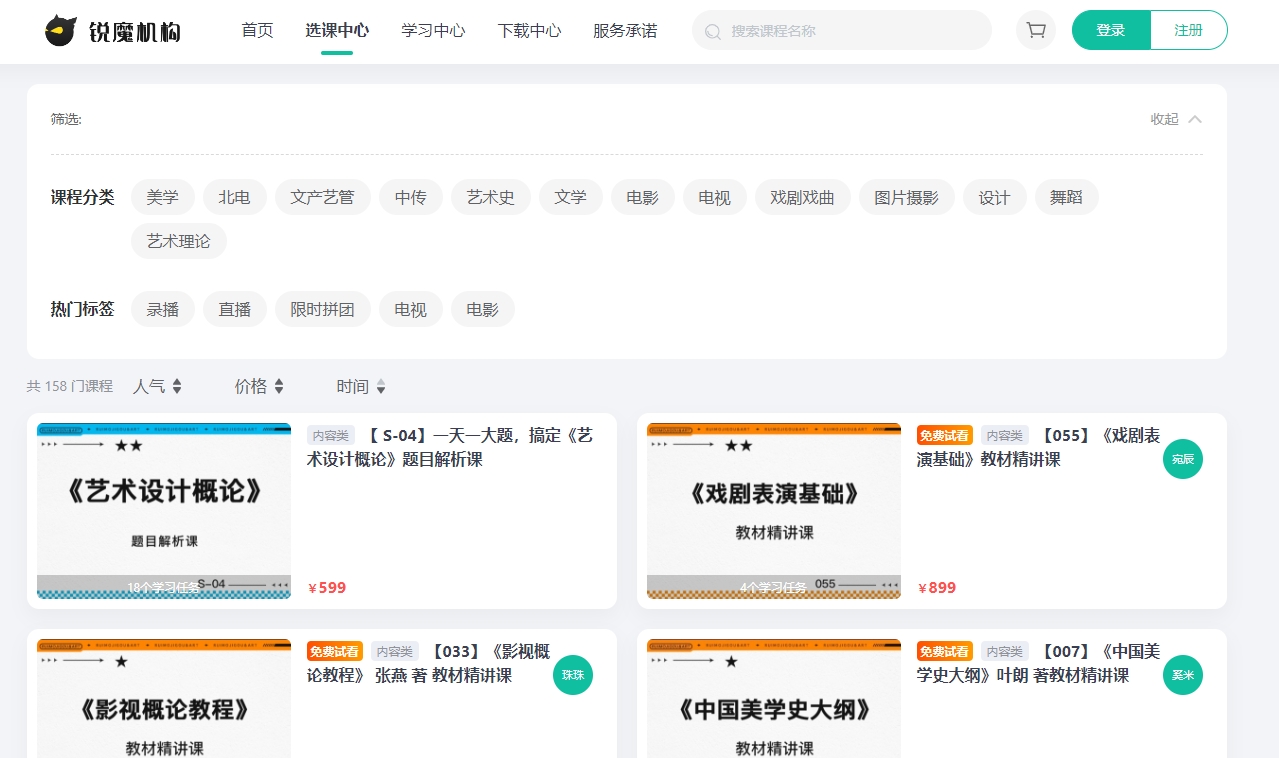Open 《中国美学史大纲》 course thumbnail
Screen dimensions: 1279x758
[x=774, y=698]
